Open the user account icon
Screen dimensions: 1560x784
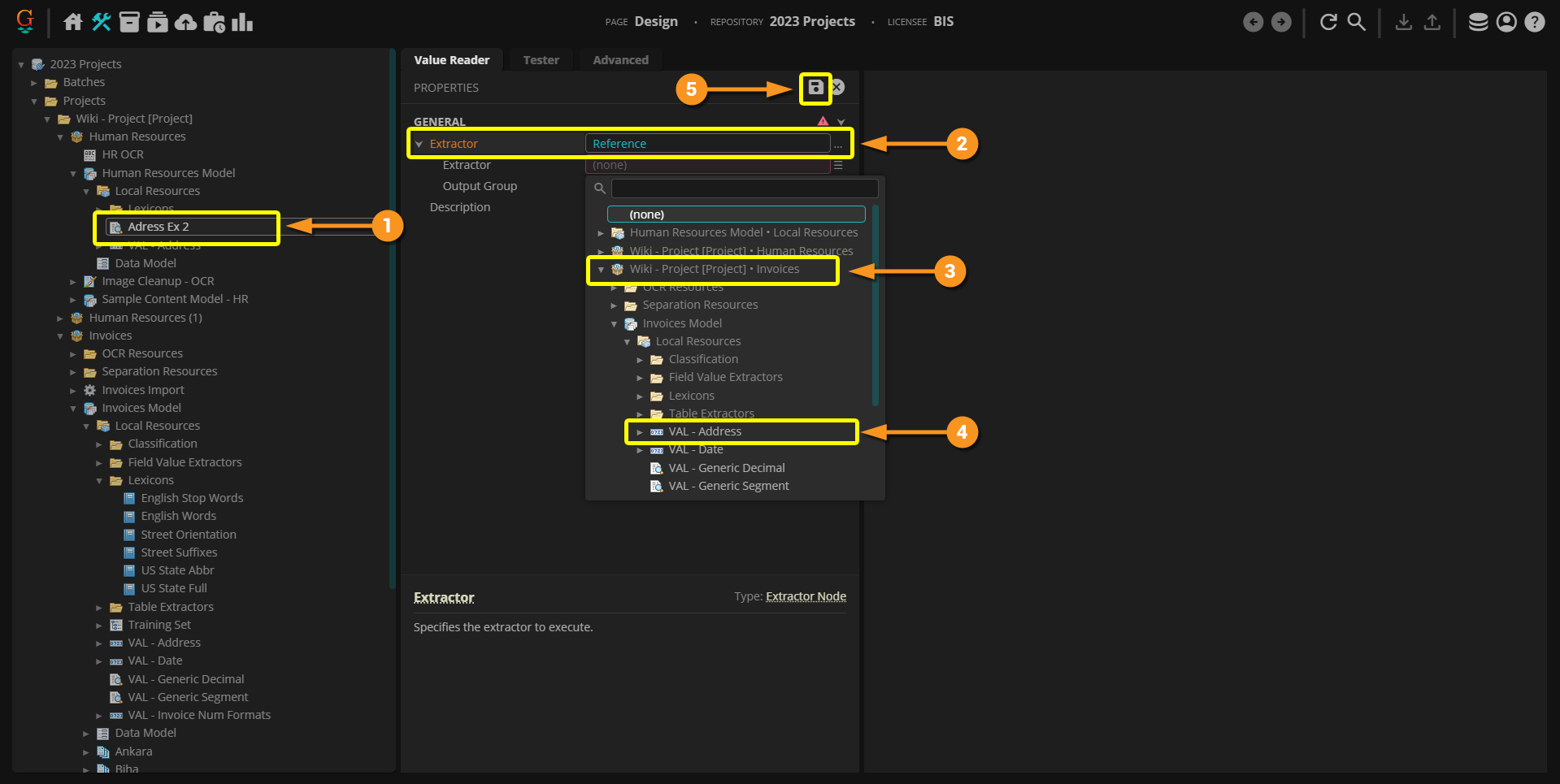(x=1506, y=22)
